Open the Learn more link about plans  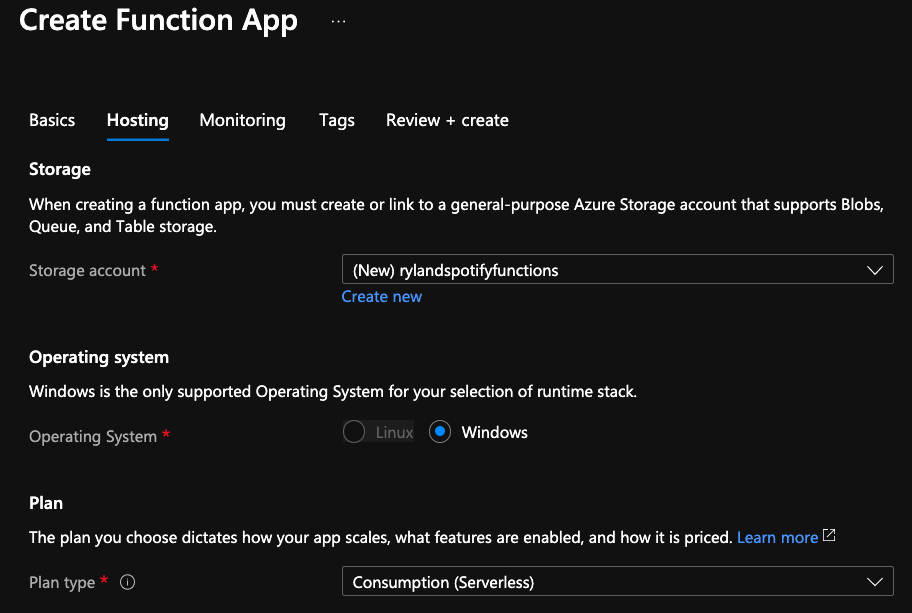[777, 537]
